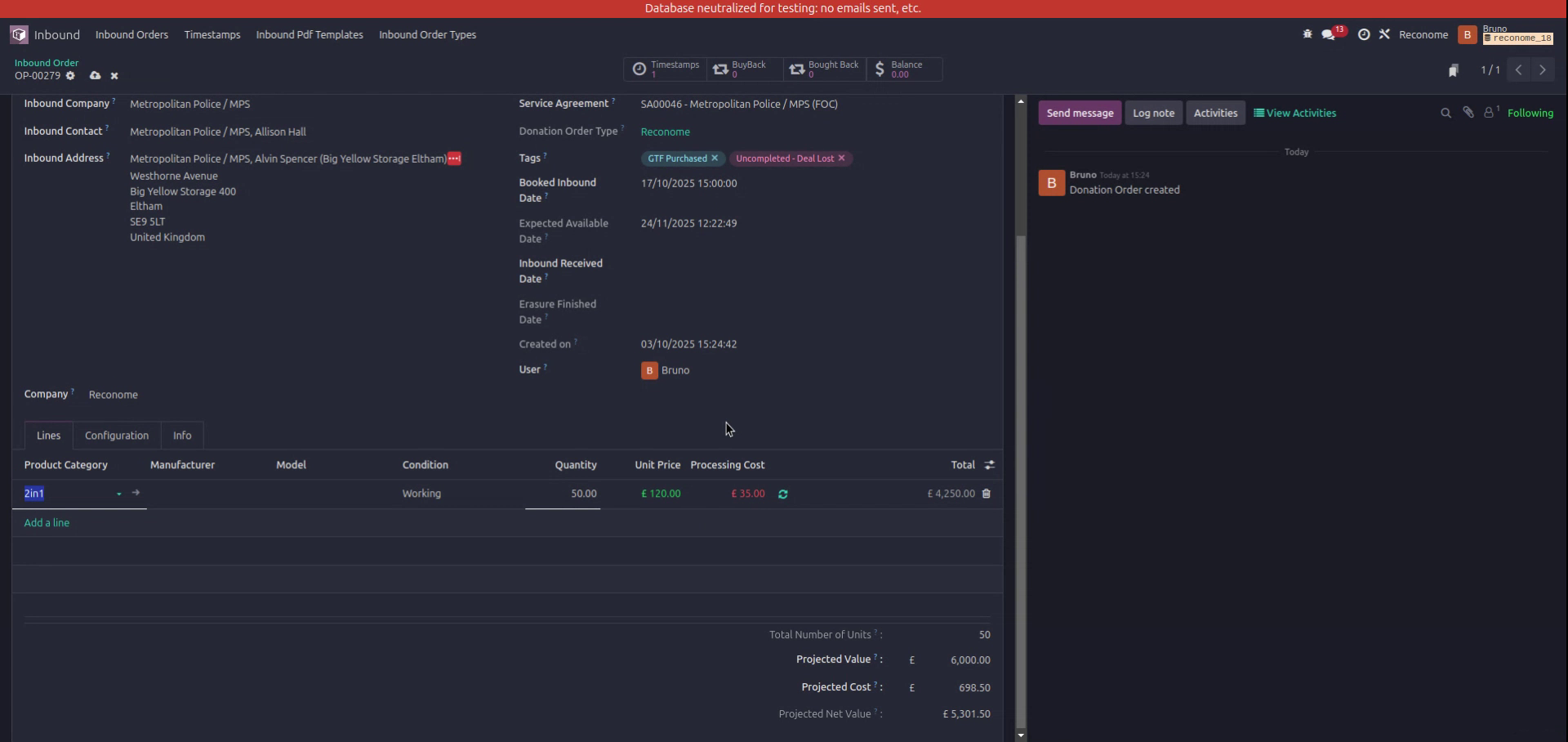Open the developer tools wrench icon
Viewport: 1568px width, 742px height.
pyautogui.click(x=1385, y=34)
